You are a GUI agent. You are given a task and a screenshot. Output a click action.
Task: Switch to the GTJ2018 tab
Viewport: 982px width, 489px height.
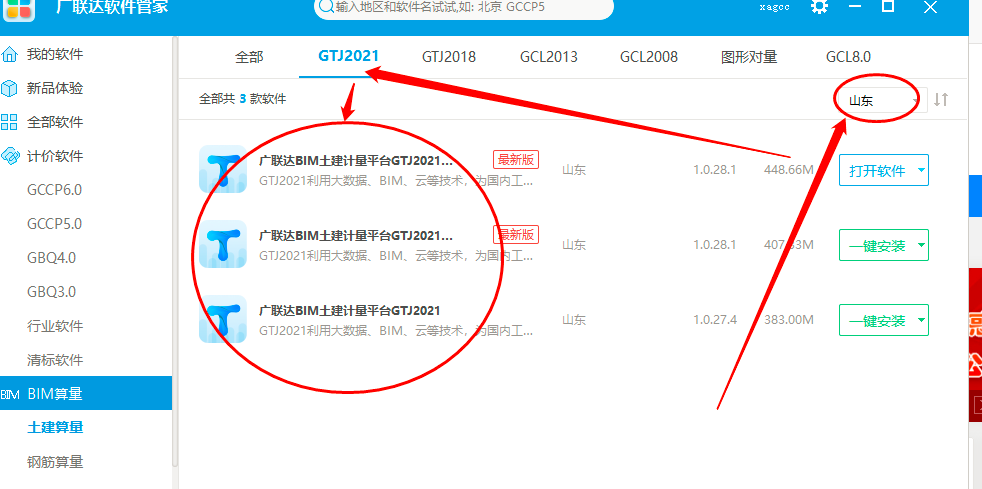[448, 57]
